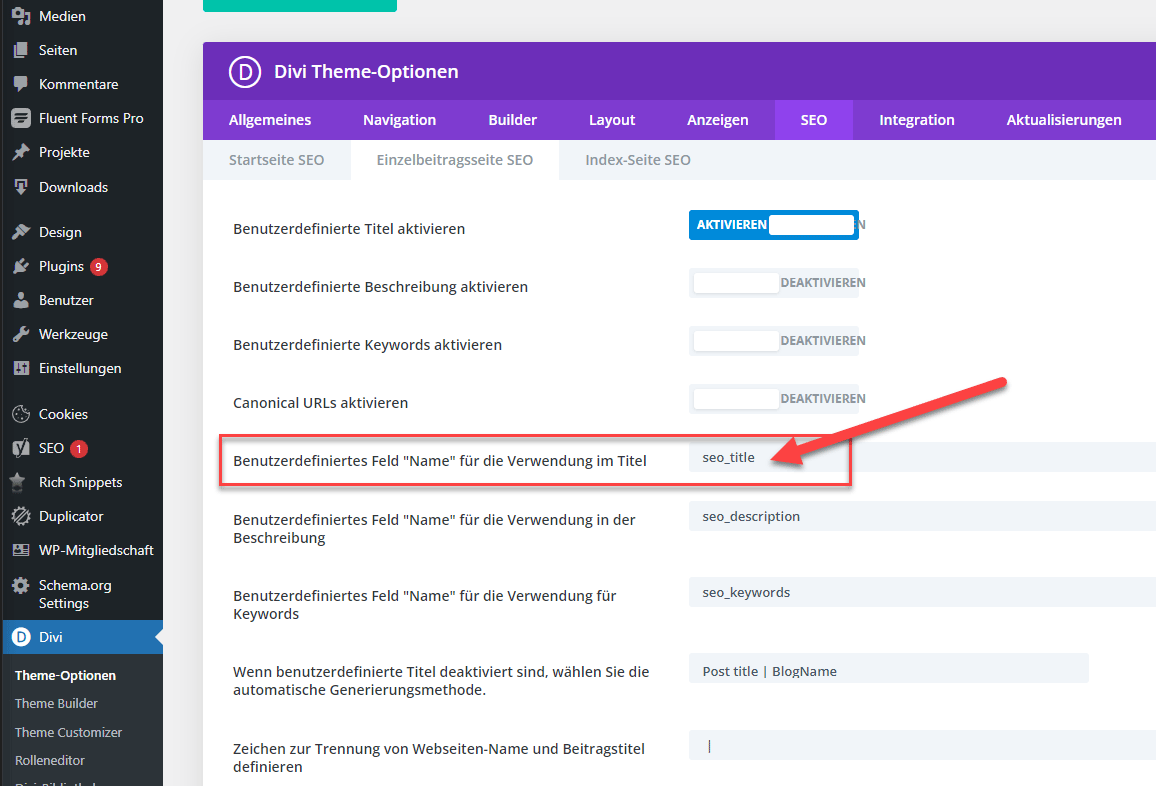Toggle Canonical URLs aktivieren switch
This screenshot has width=1156, height=786.
click(x=773, y=399)
